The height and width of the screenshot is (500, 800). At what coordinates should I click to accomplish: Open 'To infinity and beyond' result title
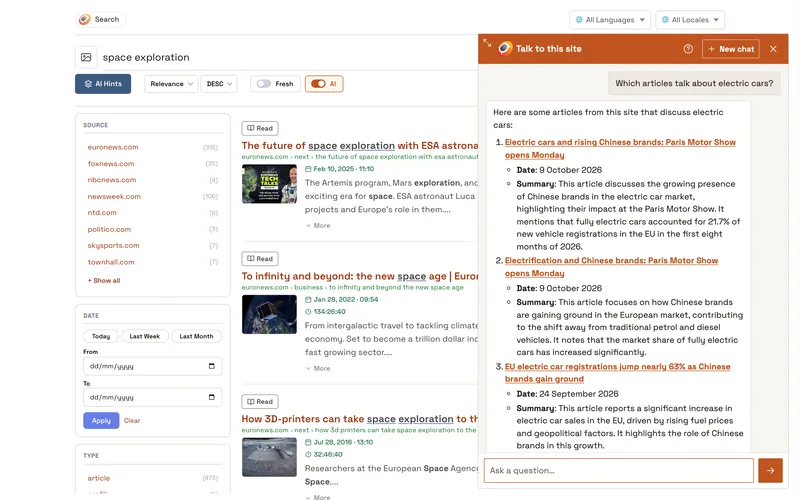360,277
